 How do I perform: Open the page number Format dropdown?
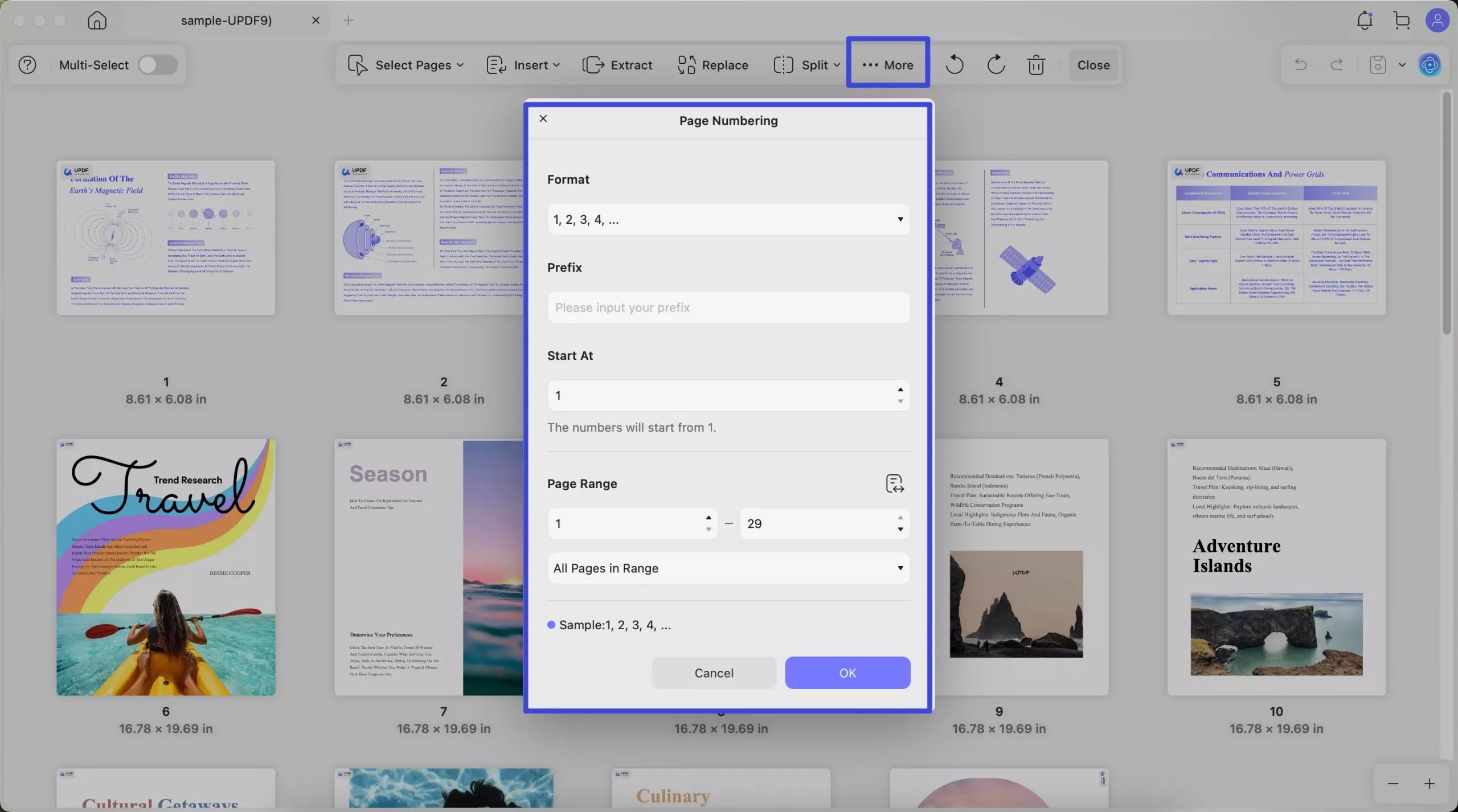[728, 219]
